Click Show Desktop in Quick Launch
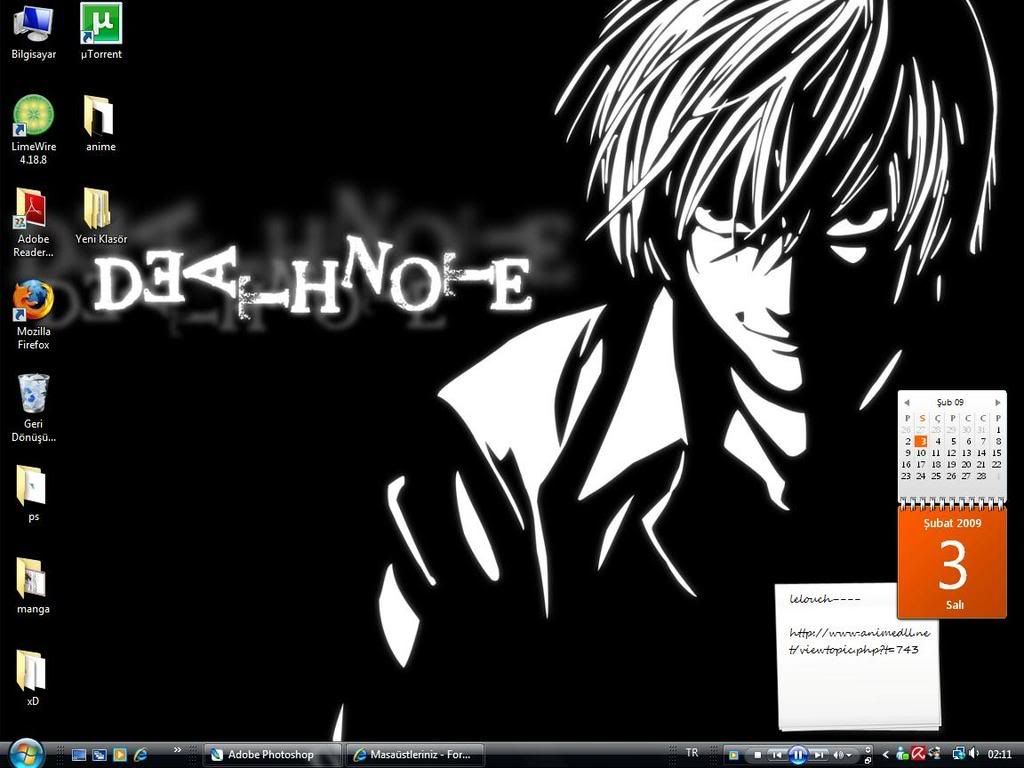Image resolution: width=1024 pixels, height=768 pixels. click(79, 755)
